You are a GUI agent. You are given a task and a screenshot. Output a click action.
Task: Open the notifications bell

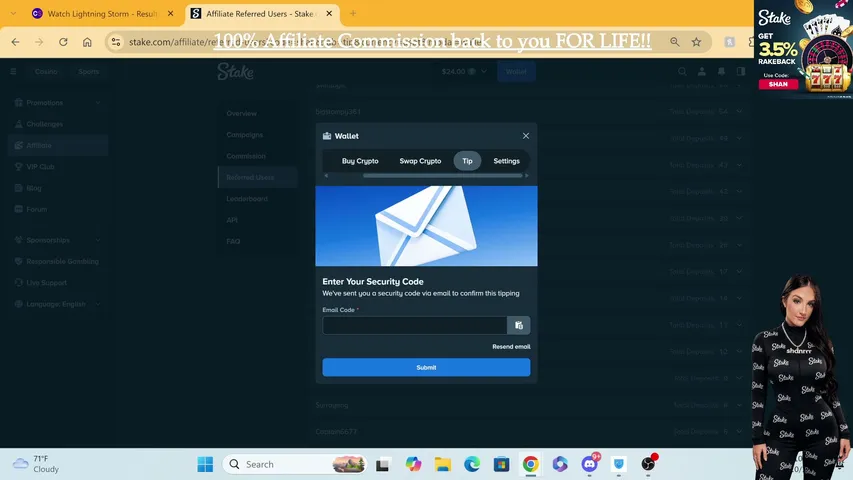pos(721,71)
